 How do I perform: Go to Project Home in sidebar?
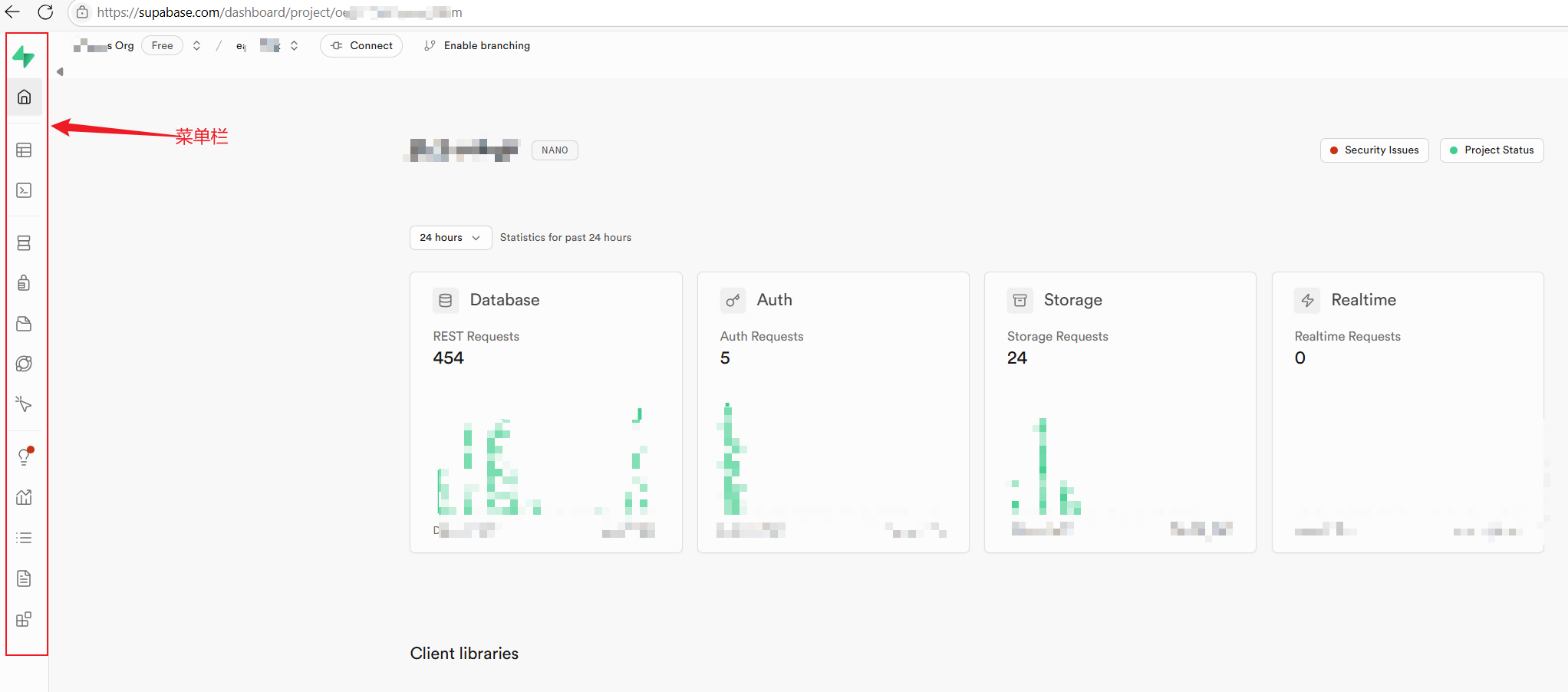click(24, 97)
